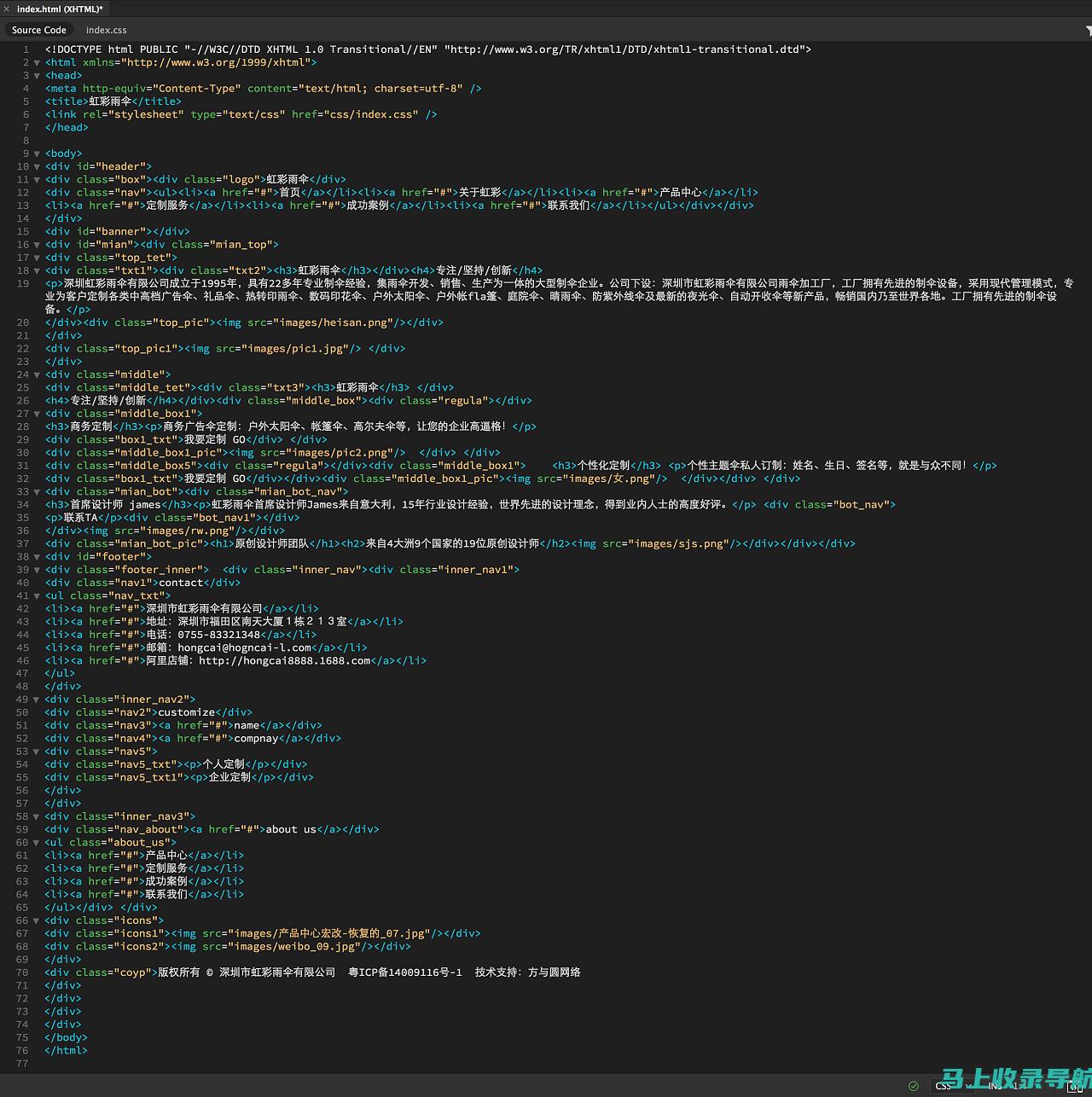Click the word customize on line 50
This screenshot has width=1092, height=1097.
tap(187, 712)
